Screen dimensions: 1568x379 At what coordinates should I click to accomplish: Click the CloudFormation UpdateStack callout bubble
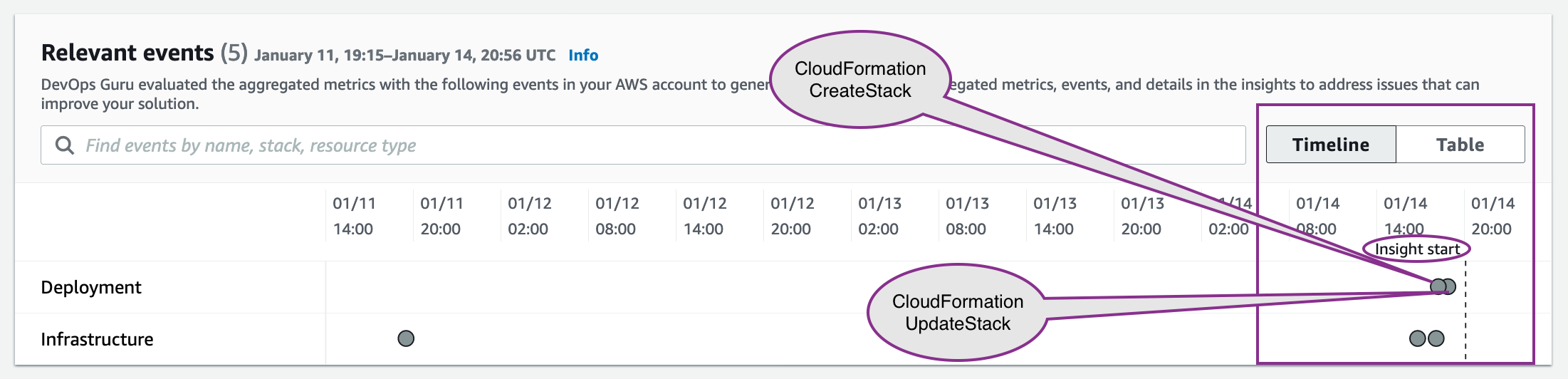(957, 313)
